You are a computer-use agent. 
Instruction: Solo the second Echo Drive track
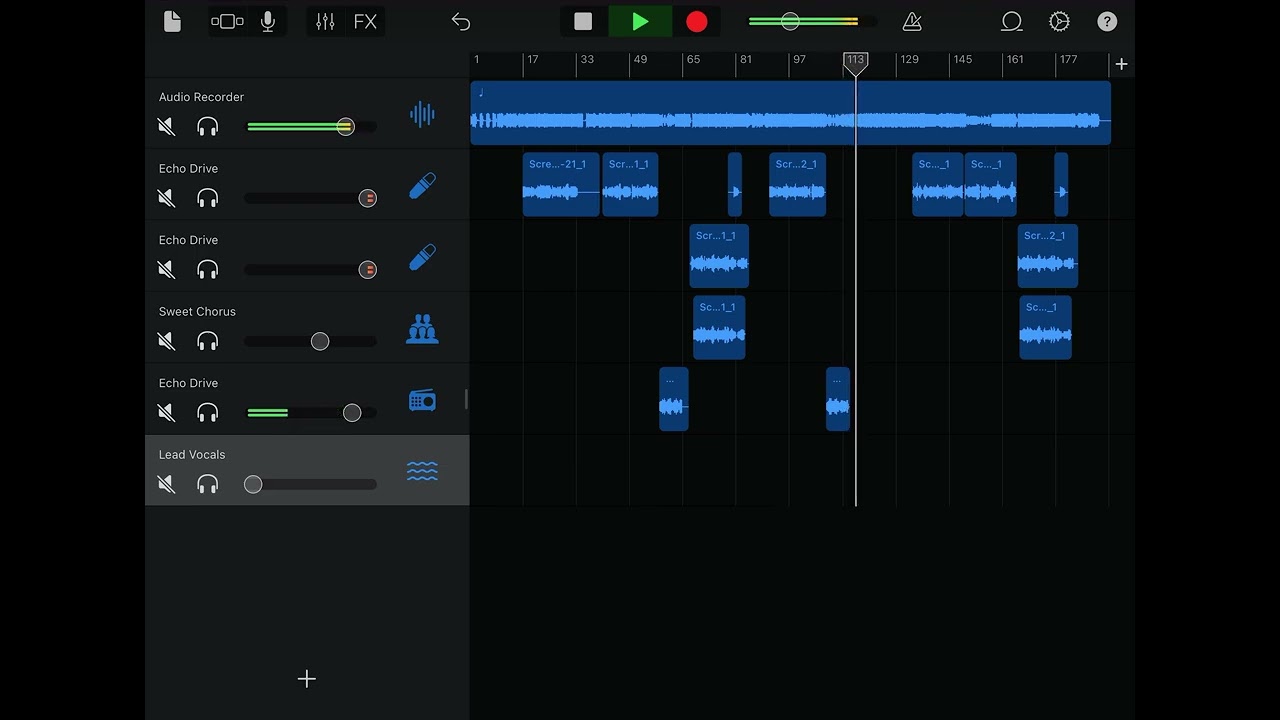207,270
